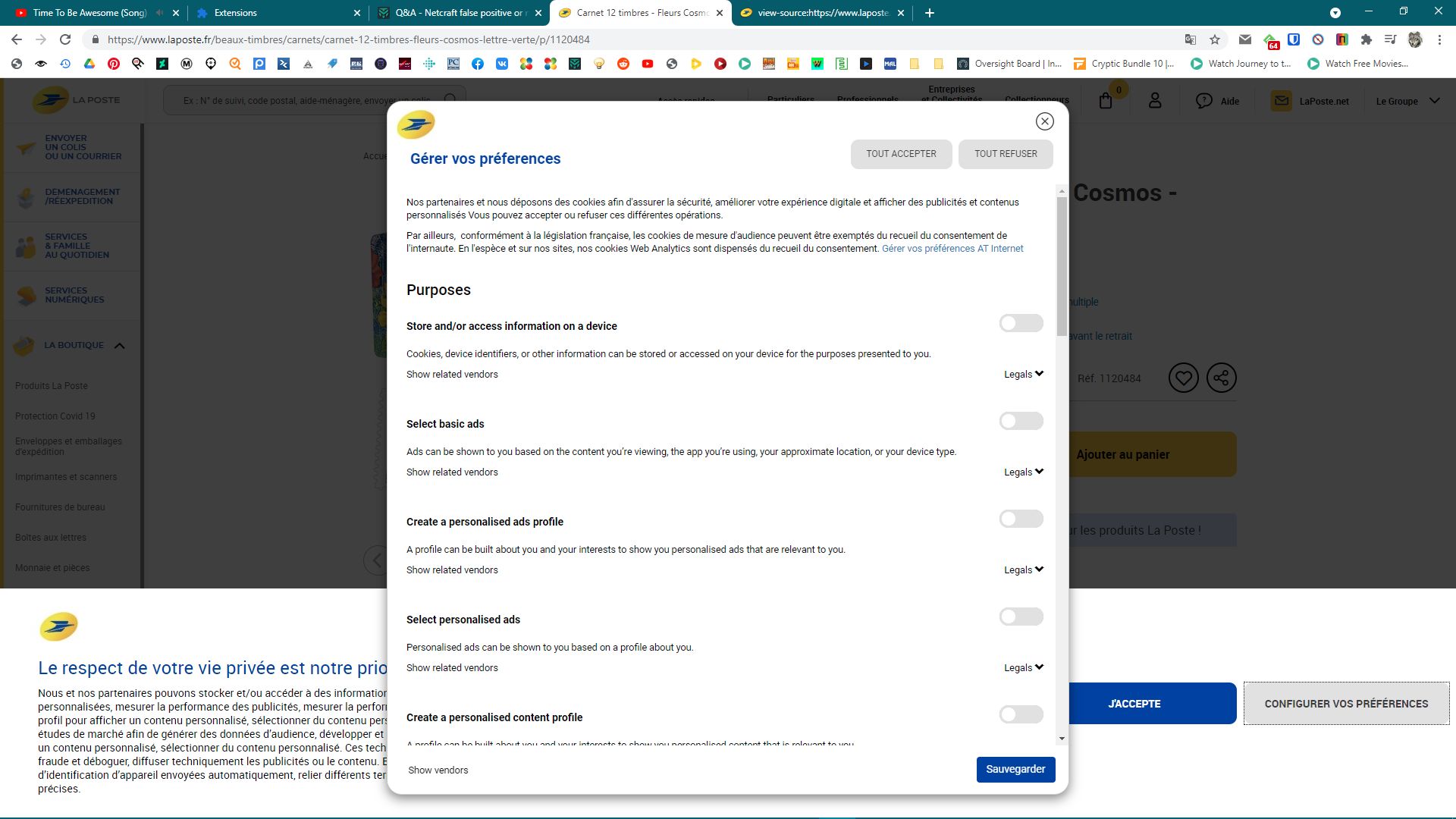Reload the page in browser

coord(65,39)
